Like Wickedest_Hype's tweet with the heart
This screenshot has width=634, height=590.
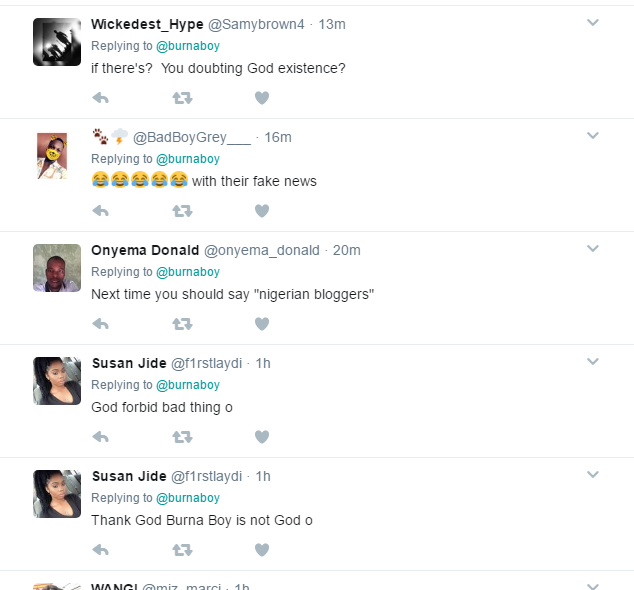pyautogui.click(x=262, y=98)
